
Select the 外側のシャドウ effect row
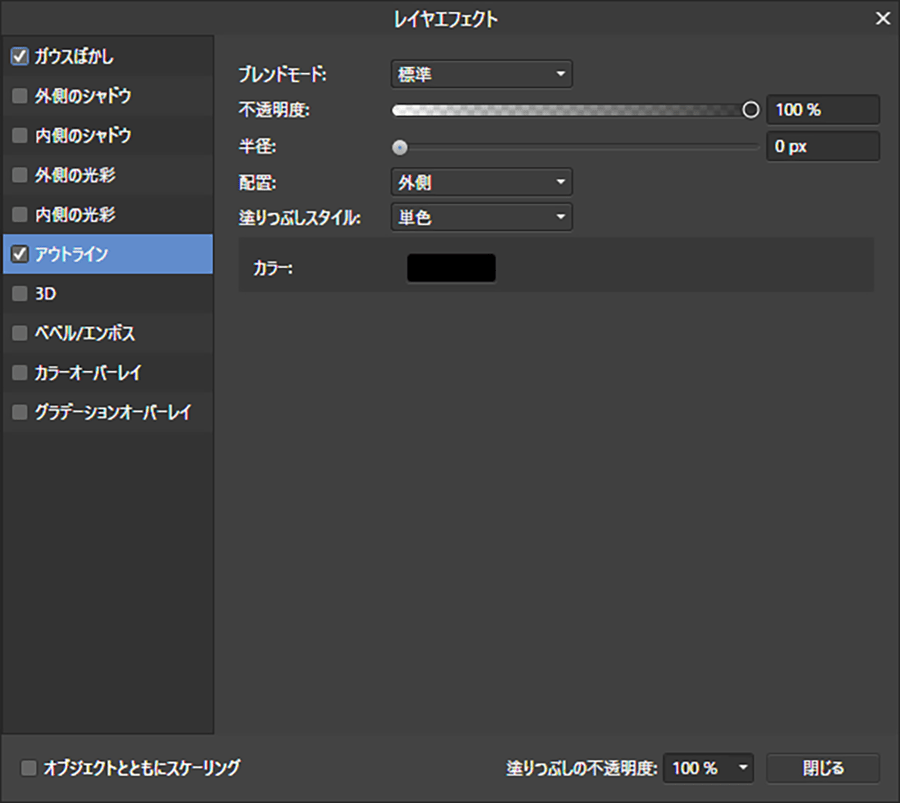(108, 96)
